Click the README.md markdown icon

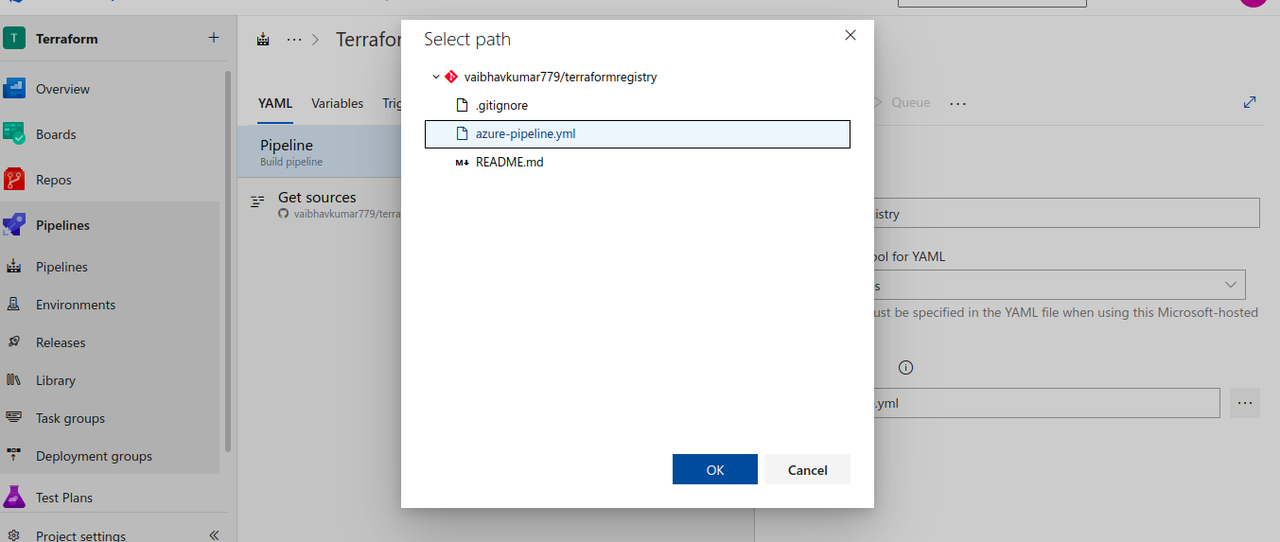click(462, 162)
